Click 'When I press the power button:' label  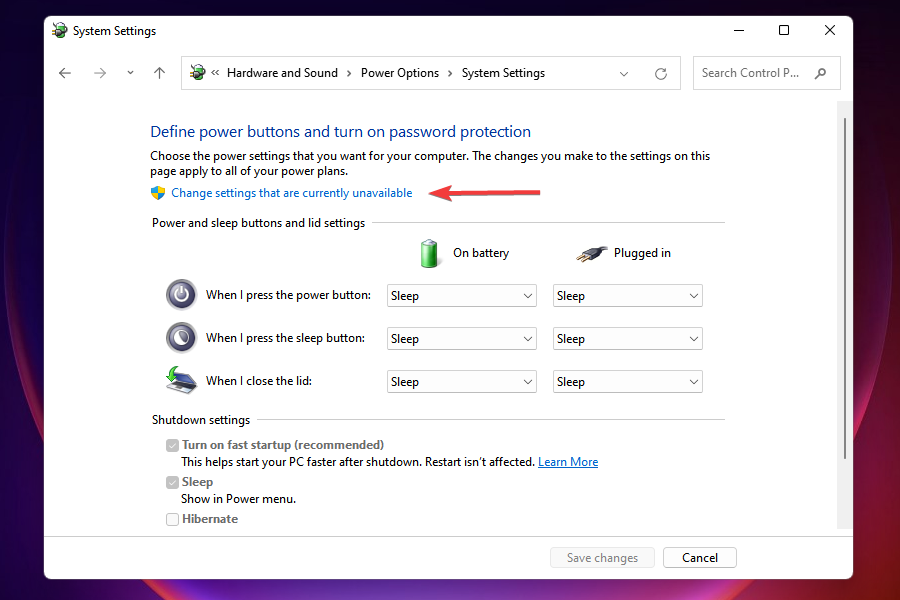click(x=288, y=295)
